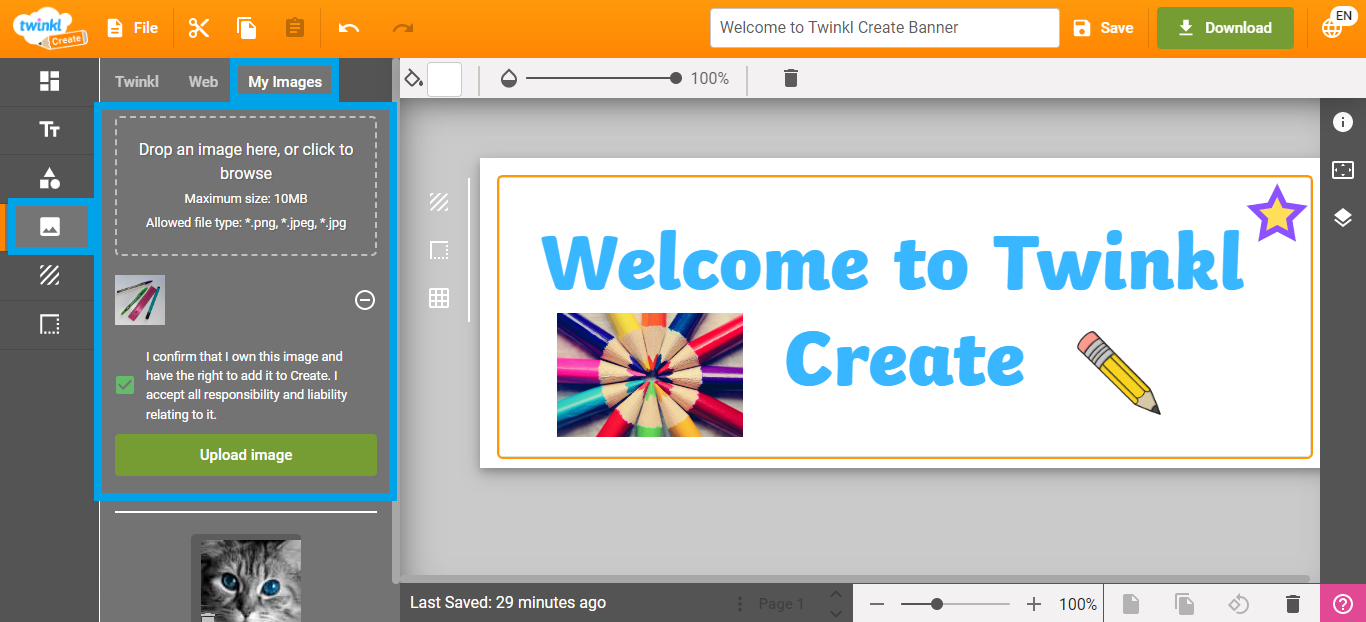The height and width of the screenshot is (622, 1366).
Task: Click the canvas horizontal scrollbar
Action: click(855, 578)
